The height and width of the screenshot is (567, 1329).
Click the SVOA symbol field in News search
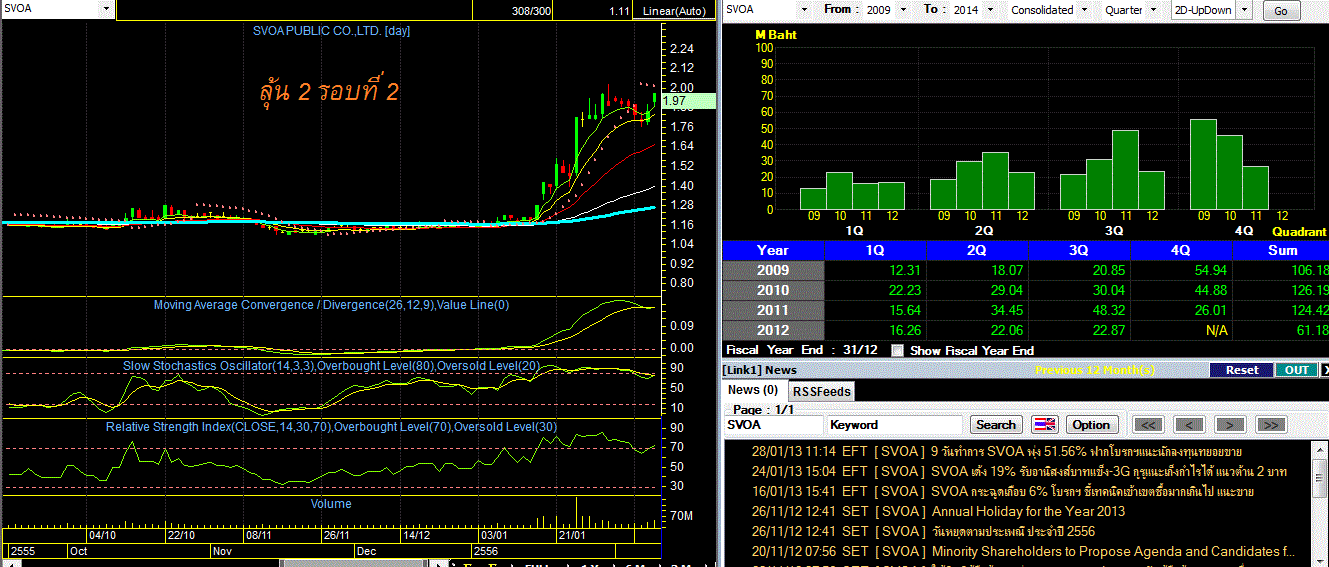[774, 425]
